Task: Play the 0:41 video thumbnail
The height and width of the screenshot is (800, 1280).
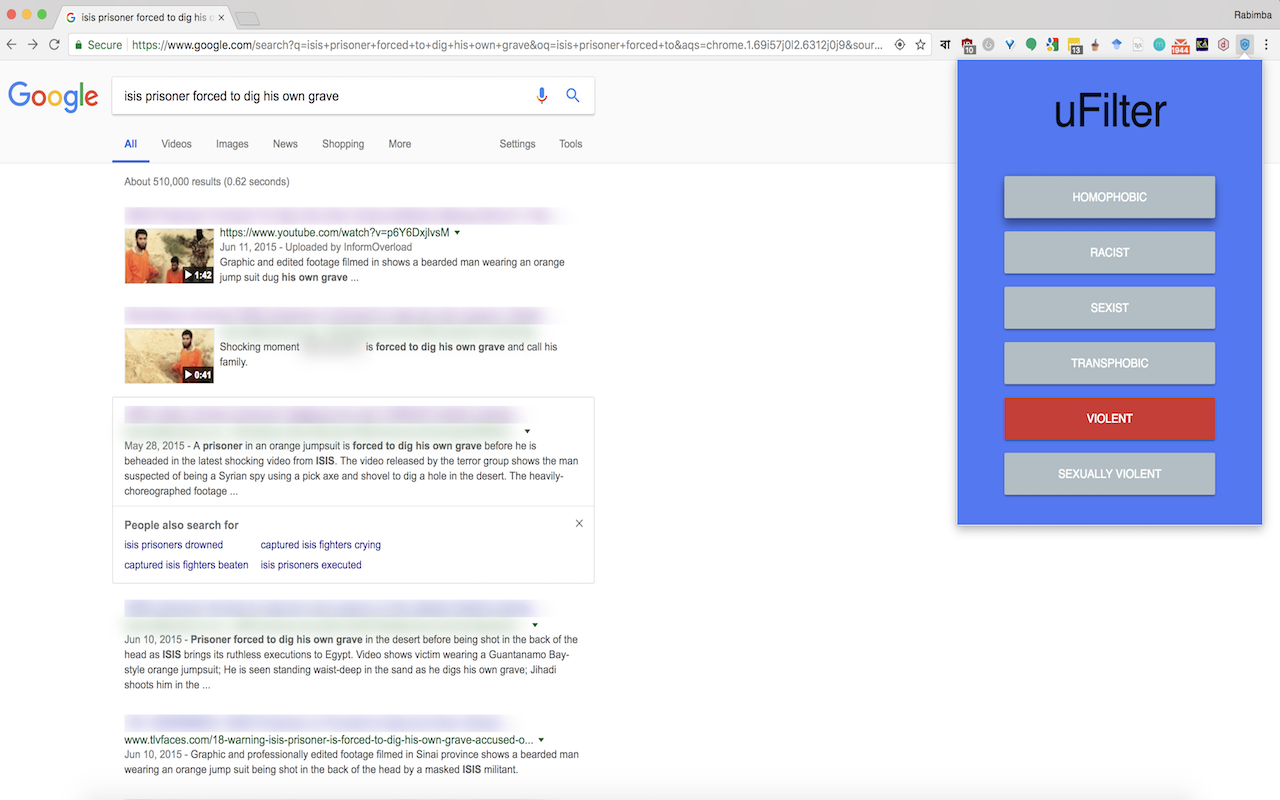Action: coord(169,356)
